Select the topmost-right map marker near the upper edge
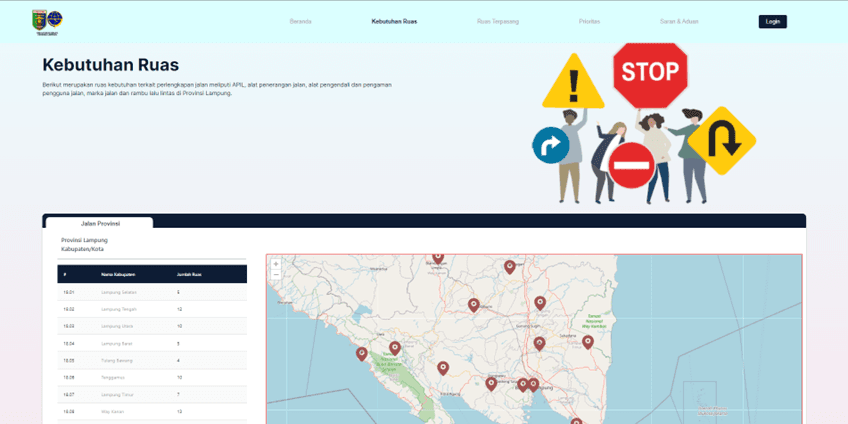 [x=509, y=267]
